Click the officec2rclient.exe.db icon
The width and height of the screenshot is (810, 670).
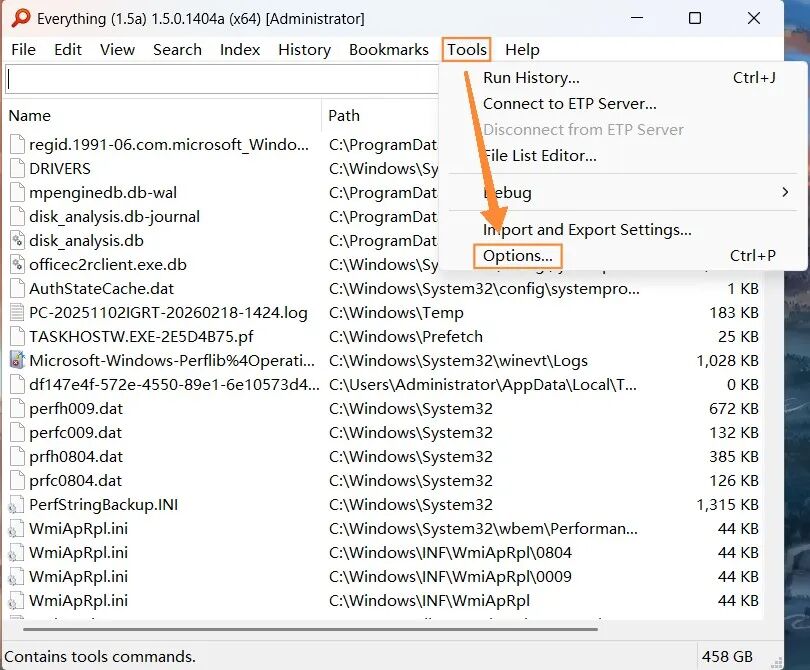[x=17, y=264]
